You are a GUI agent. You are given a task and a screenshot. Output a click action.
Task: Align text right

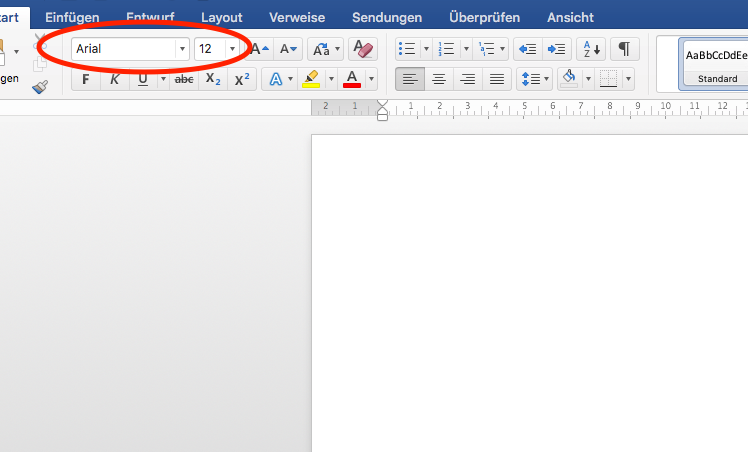(468, 79)
